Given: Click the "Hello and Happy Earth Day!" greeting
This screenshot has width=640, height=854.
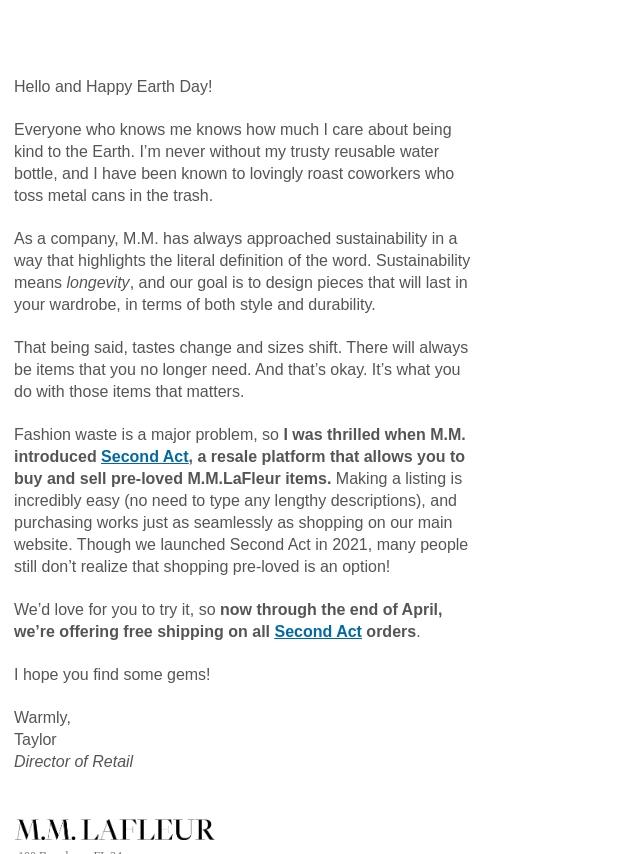Looking at the screenshot, I should [113, 87].
